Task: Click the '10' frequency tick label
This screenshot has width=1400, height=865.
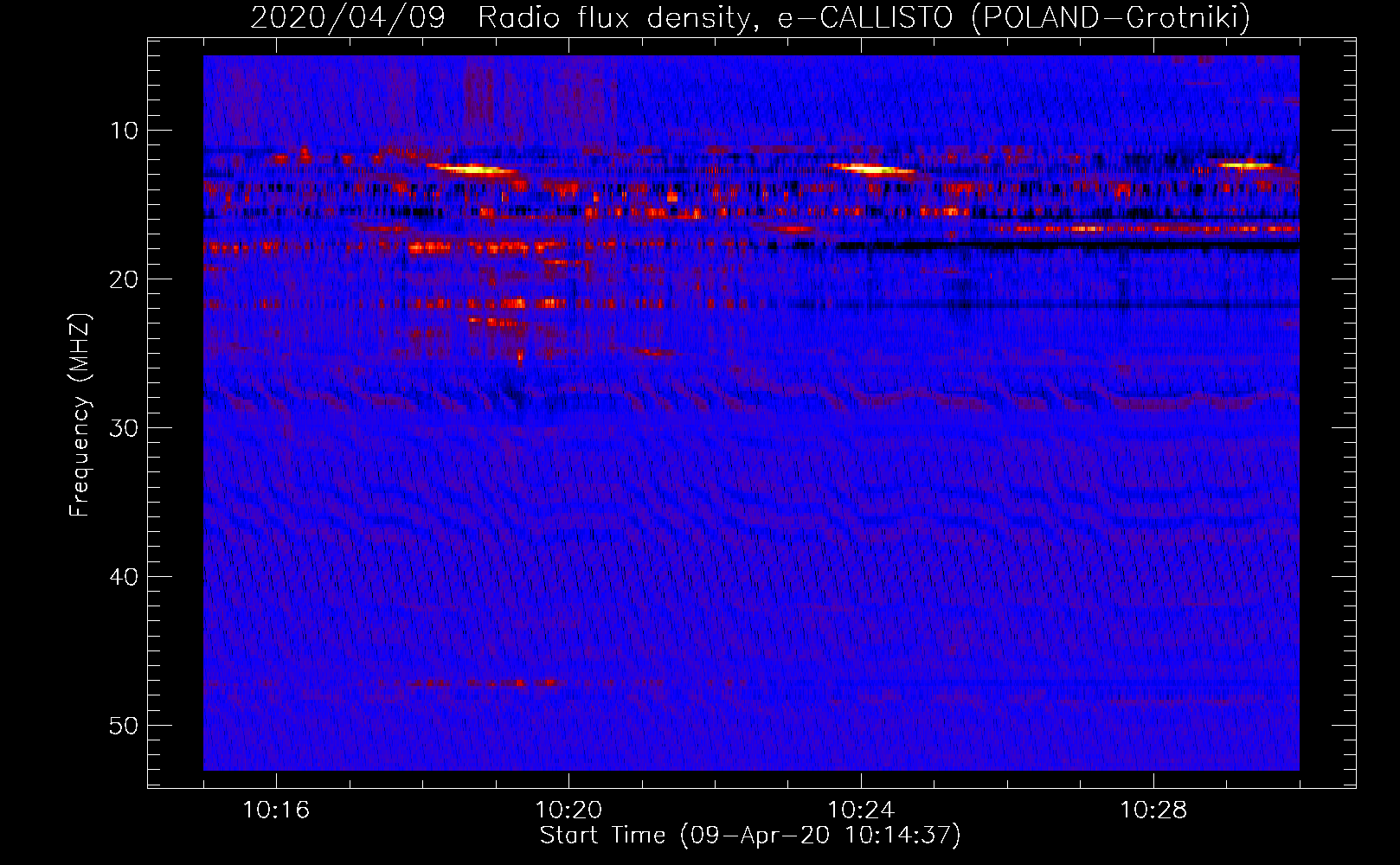Action: coord(125,131)
